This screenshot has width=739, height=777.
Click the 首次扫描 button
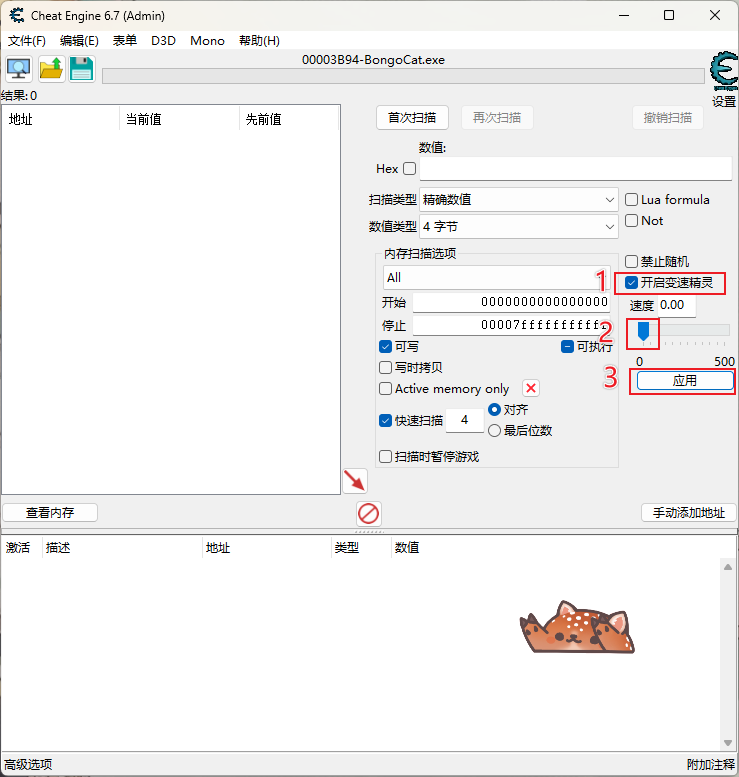(412, 118)
